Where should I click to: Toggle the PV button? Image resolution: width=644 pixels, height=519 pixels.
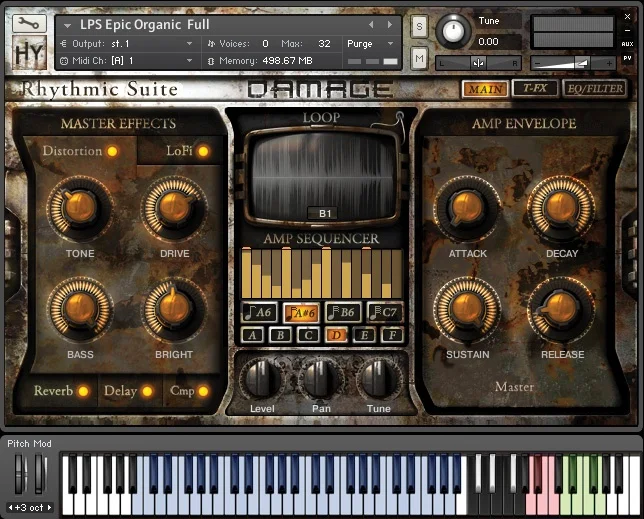click(x=627, y=58)
